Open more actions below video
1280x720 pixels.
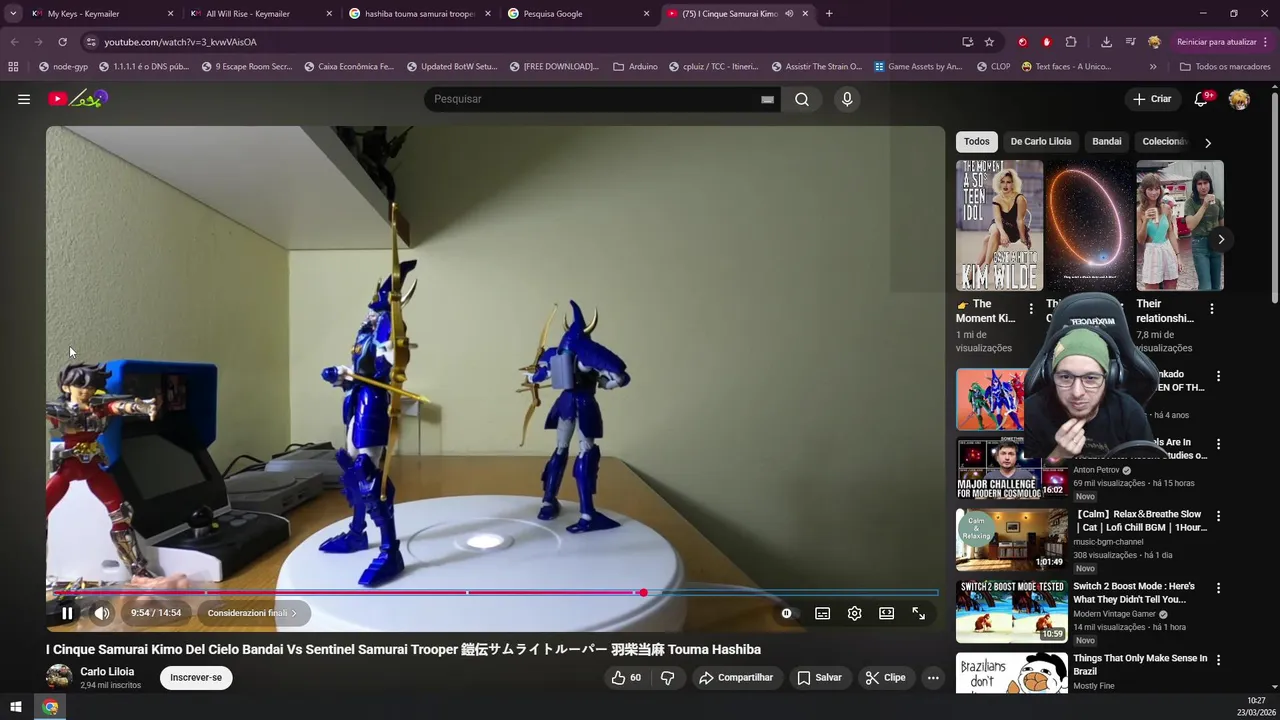933,677
